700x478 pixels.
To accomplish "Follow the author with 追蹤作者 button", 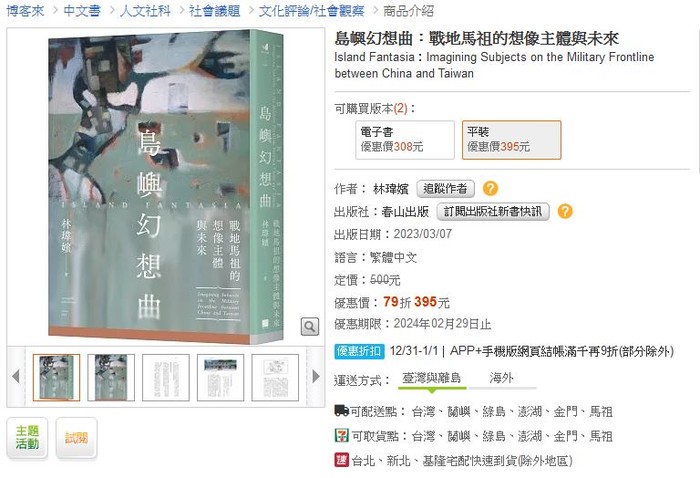I will [445, 189].
